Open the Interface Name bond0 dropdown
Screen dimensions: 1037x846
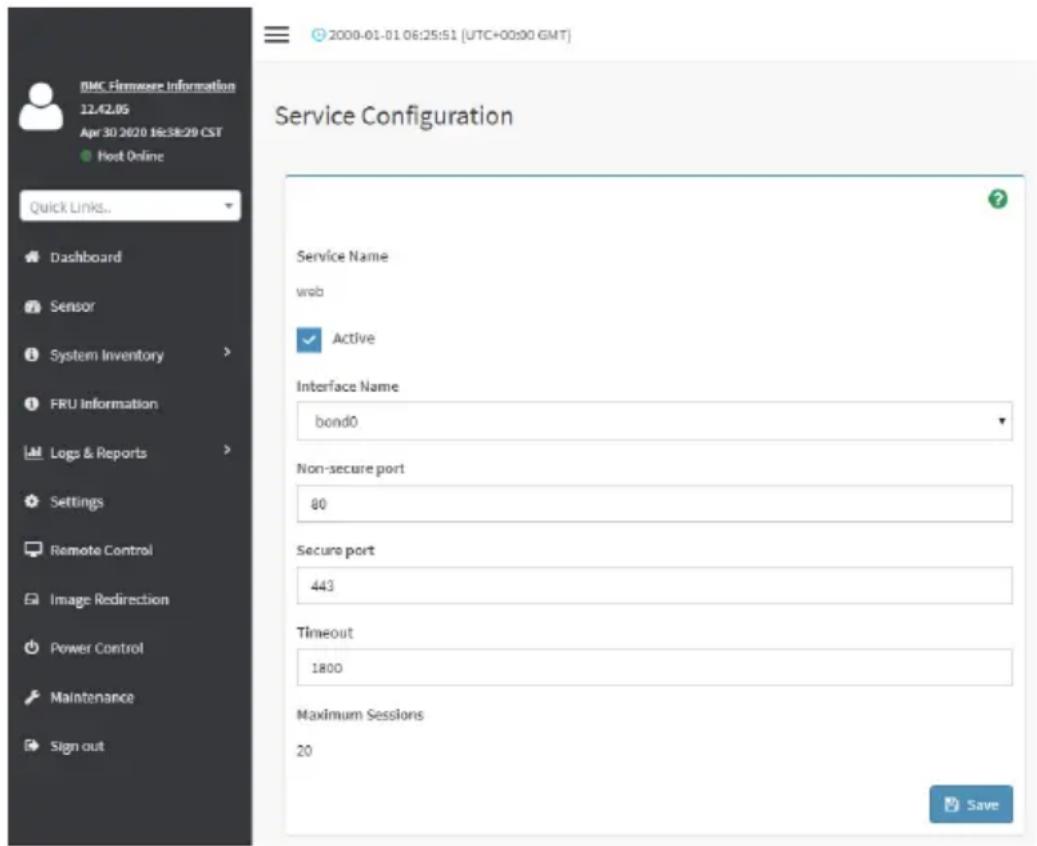coord(654,421)
